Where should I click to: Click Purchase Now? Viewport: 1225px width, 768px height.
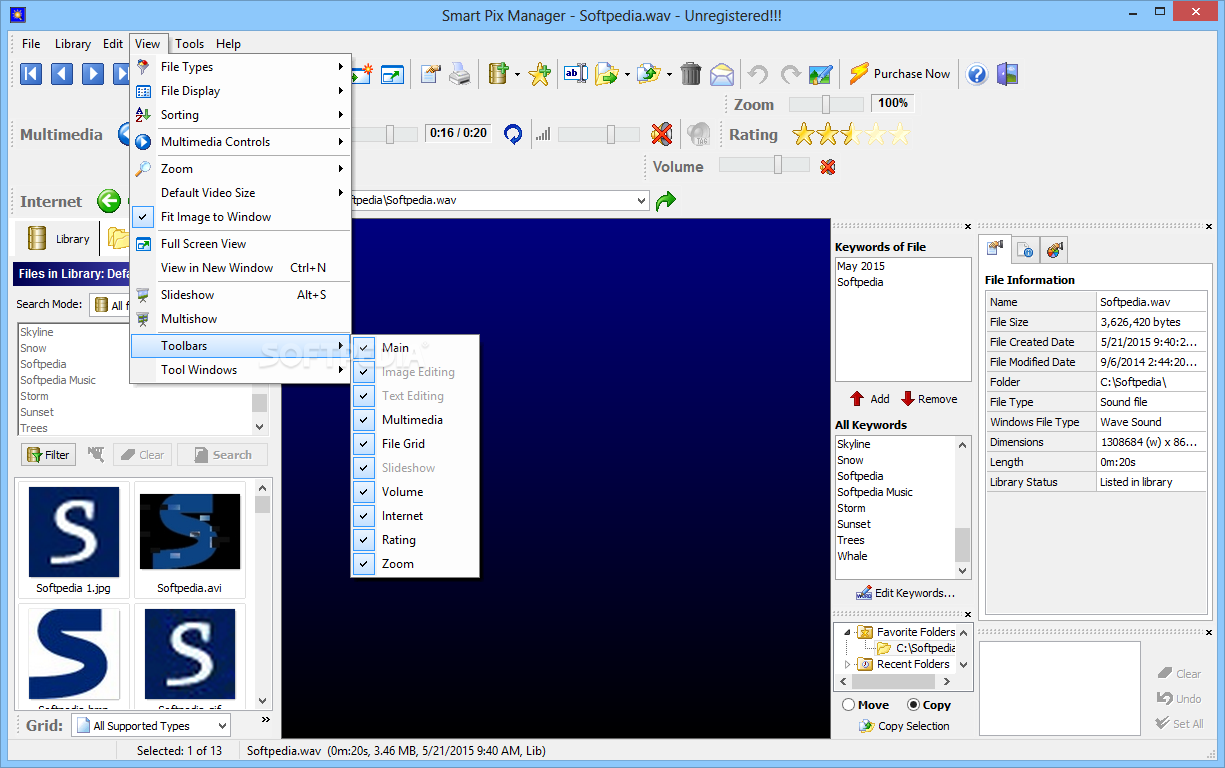(900, 74)
